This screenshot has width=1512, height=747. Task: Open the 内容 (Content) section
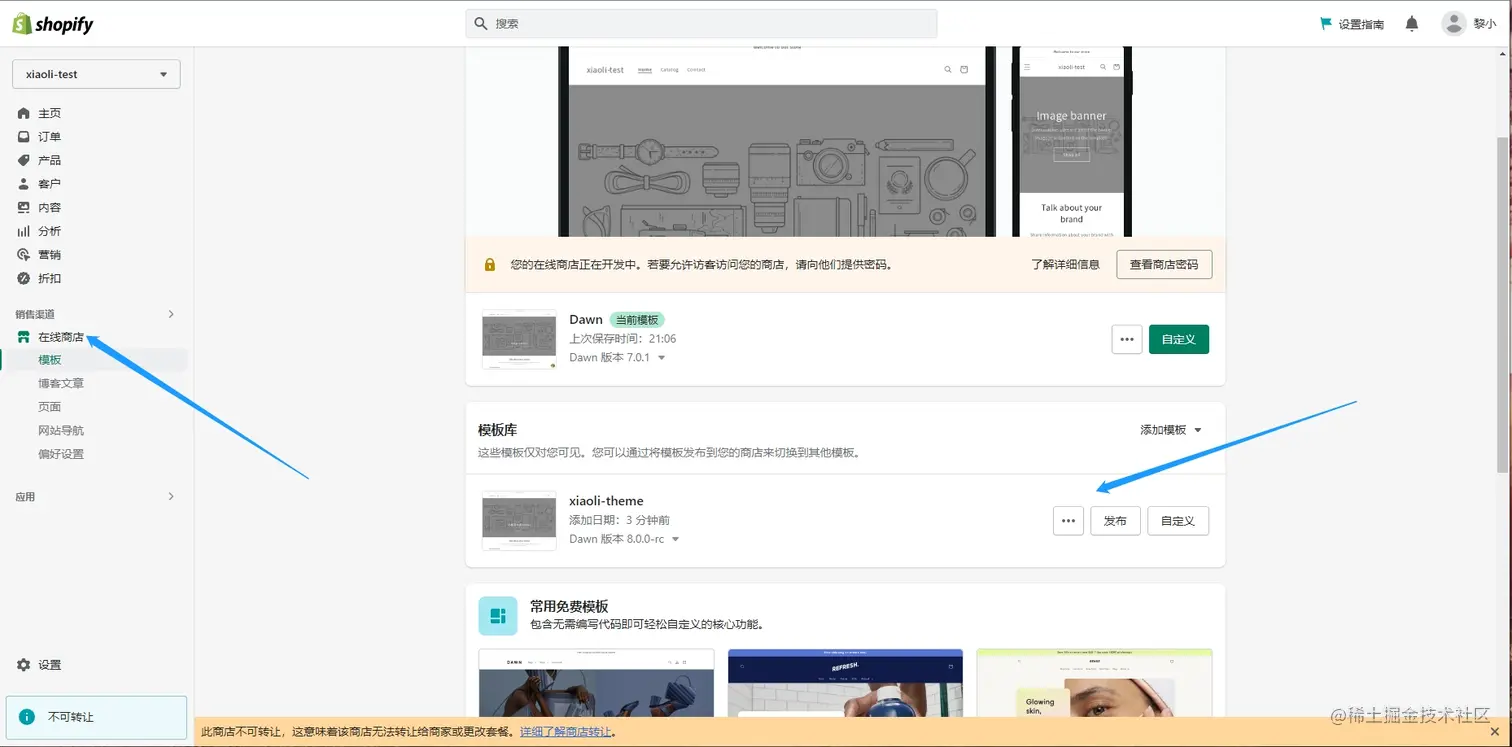pyautogui.click(x=49, y=207)
